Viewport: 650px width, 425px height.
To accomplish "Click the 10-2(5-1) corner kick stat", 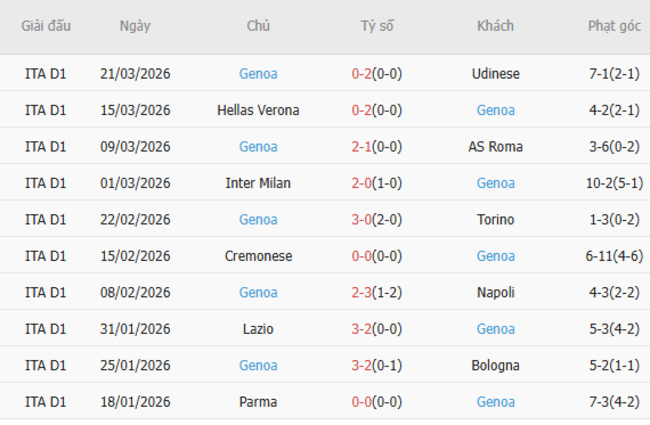I will [x=614, y=183].
